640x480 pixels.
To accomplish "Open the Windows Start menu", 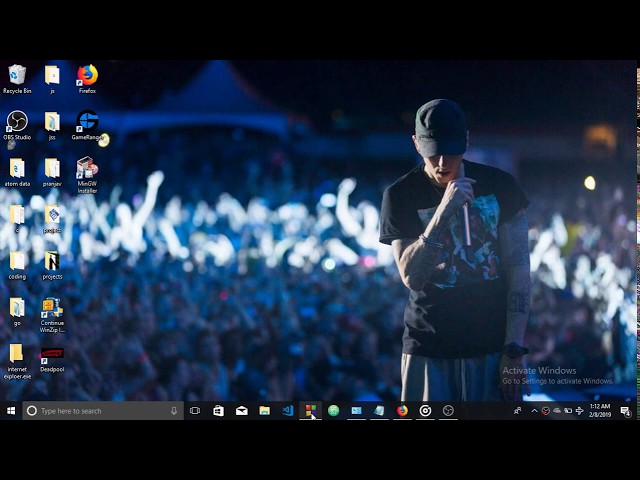I will 11,411.
